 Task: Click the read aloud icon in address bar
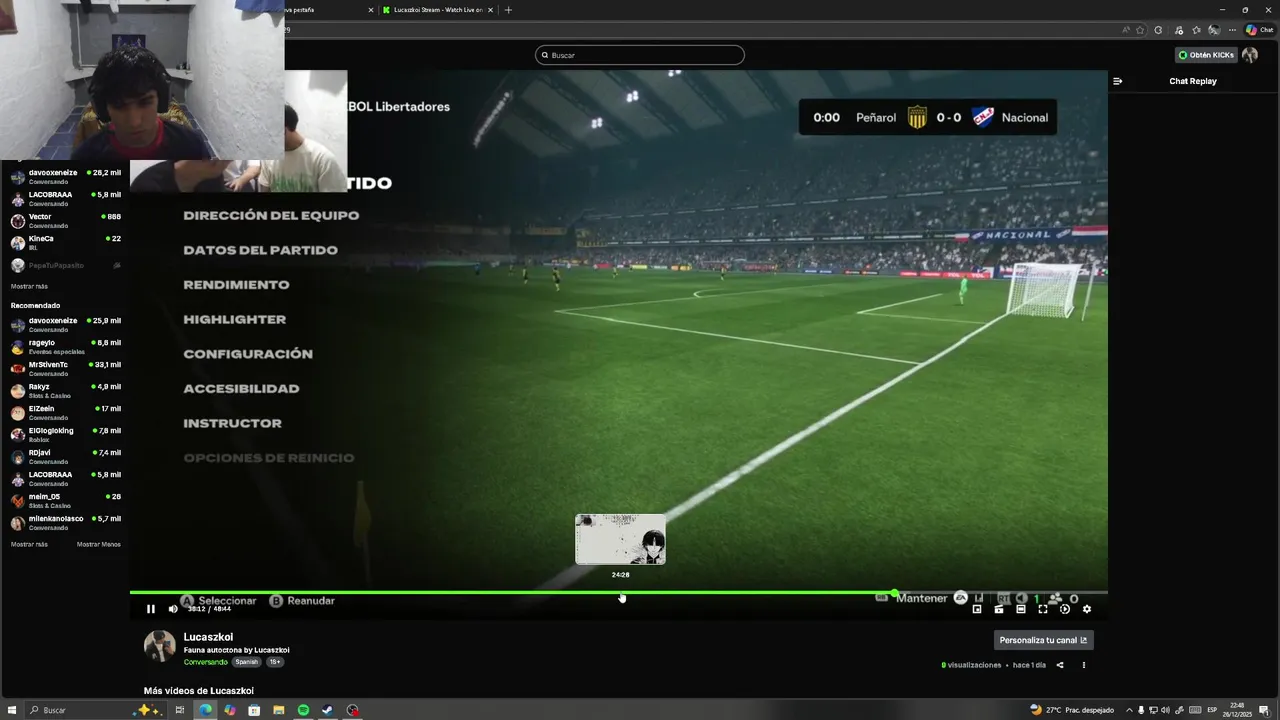point(1126,30)
